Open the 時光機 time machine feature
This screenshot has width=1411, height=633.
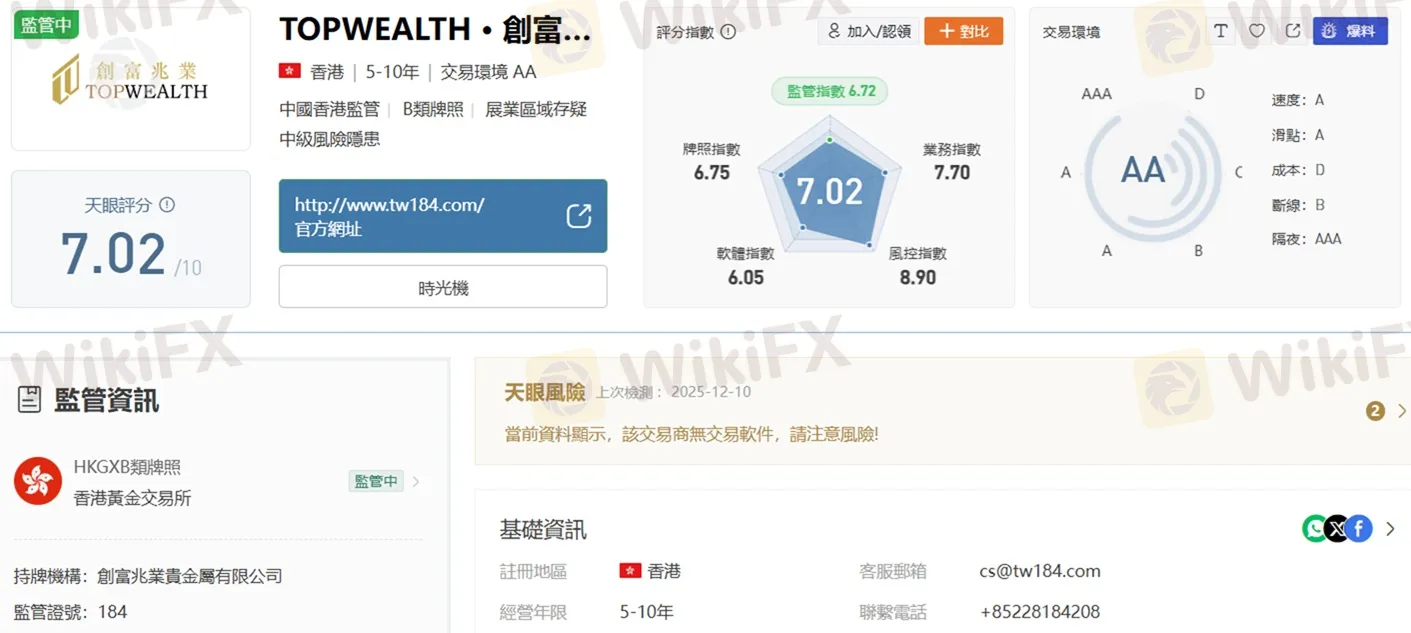(x=443, y=286)
